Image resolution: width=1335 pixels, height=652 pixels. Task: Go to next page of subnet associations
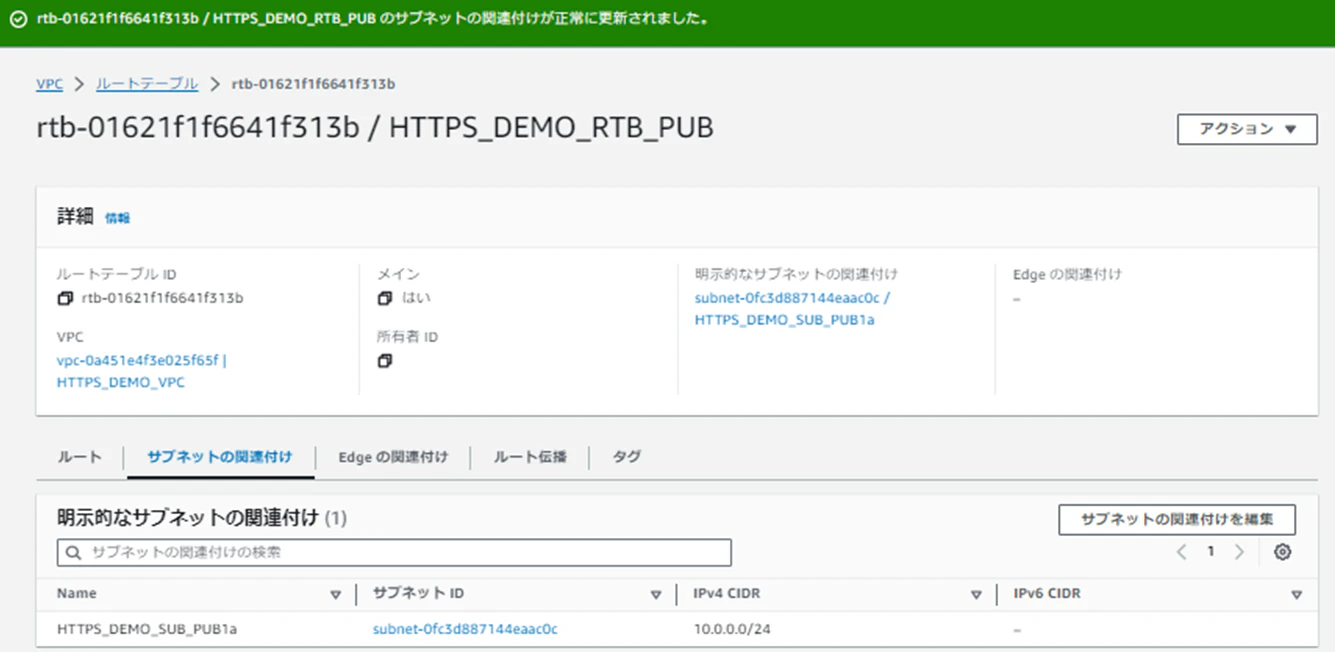[x=1239, y=552]
